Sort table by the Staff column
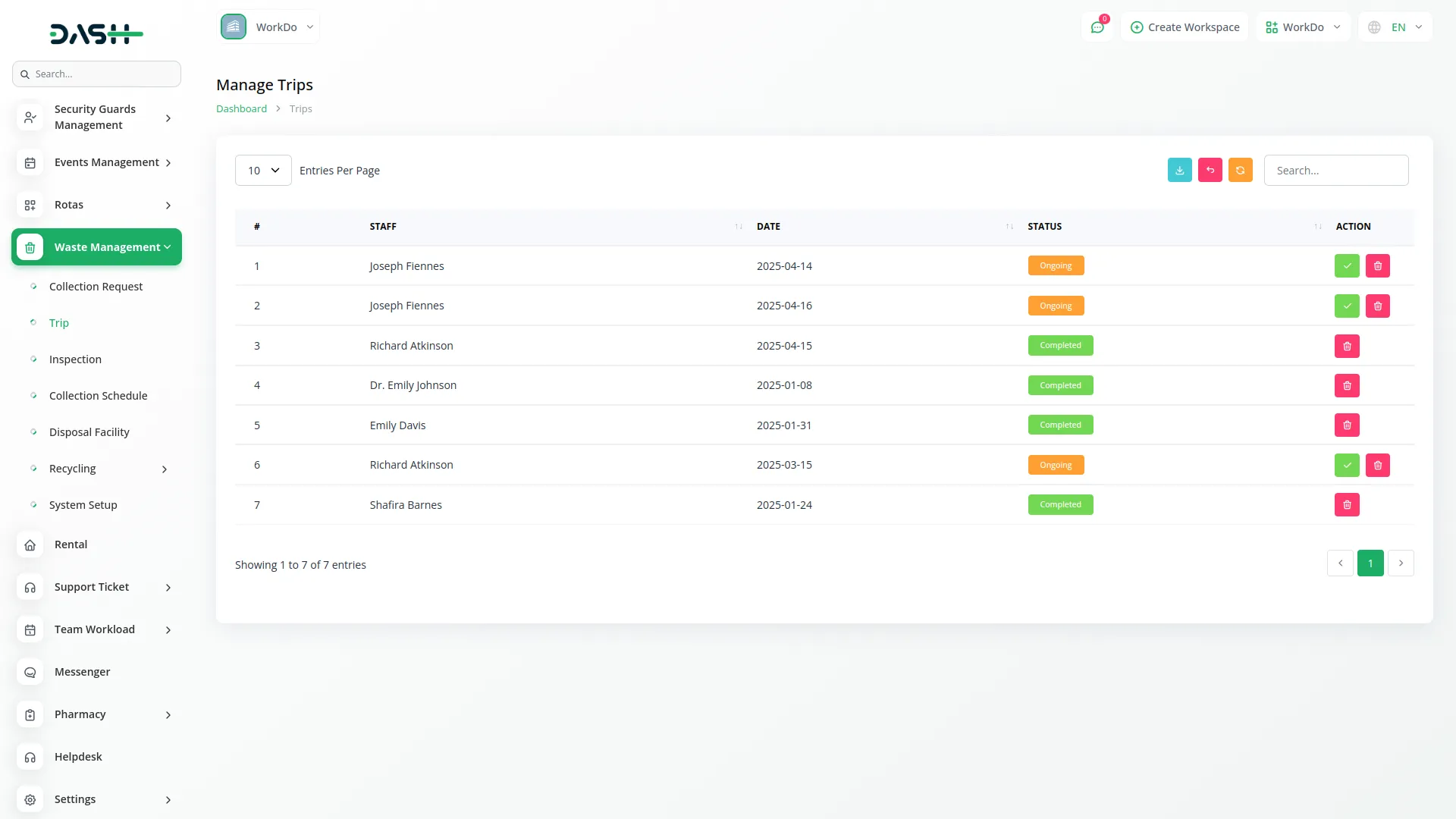 pos(383,227)
